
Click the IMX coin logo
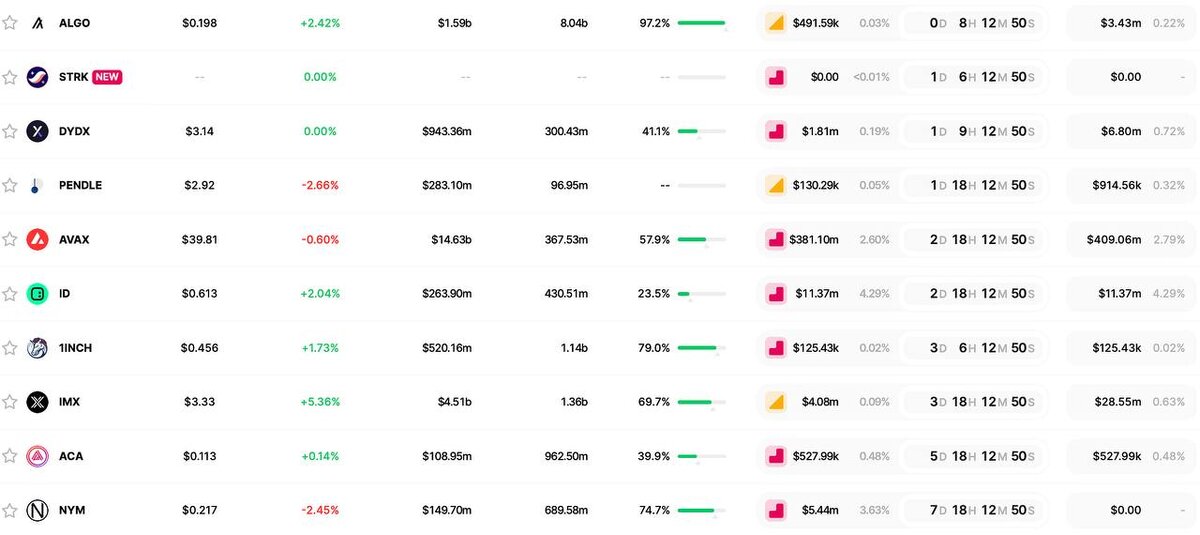point(37,402)
